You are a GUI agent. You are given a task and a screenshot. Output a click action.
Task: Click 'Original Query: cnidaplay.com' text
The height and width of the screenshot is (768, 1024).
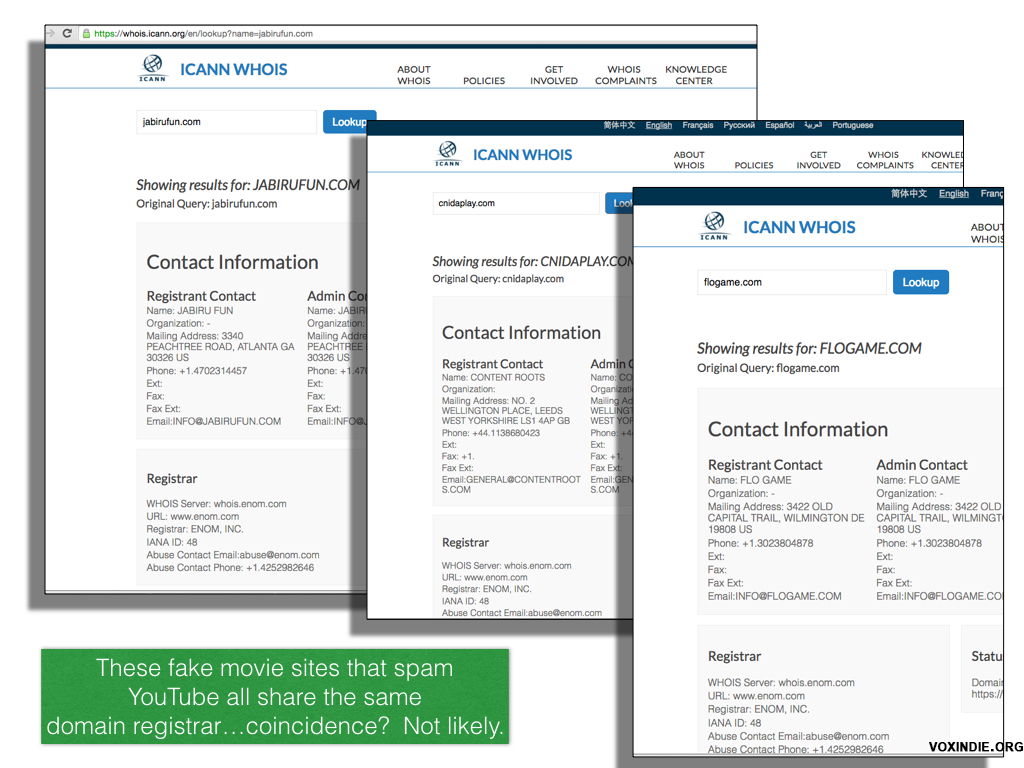[498, 279]
